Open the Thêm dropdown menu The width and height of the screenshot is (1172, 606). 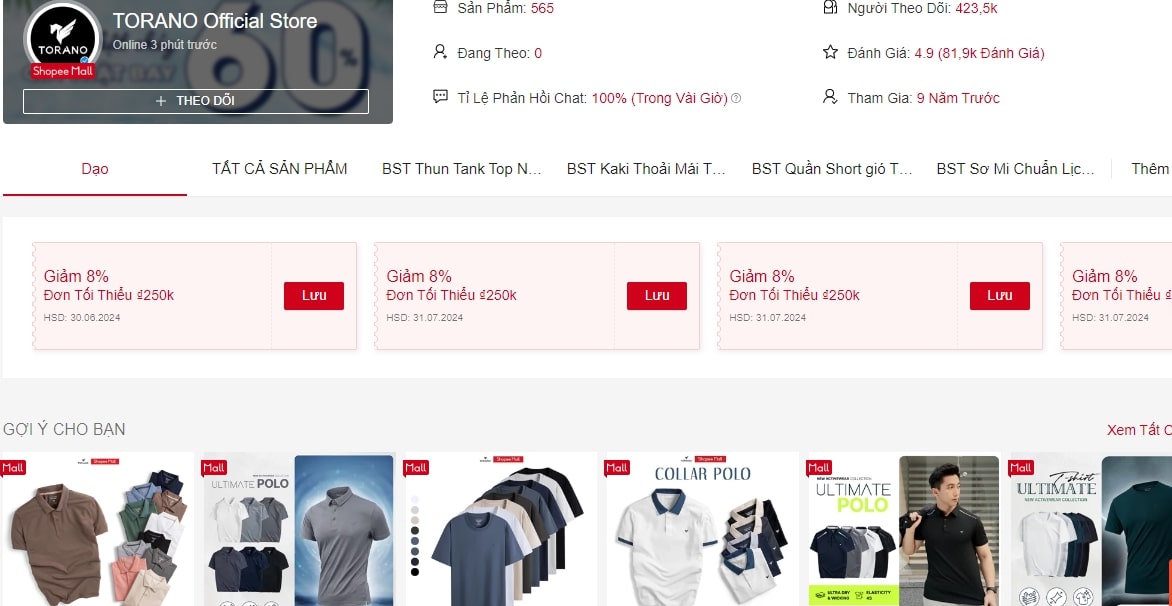point(1150,169)
